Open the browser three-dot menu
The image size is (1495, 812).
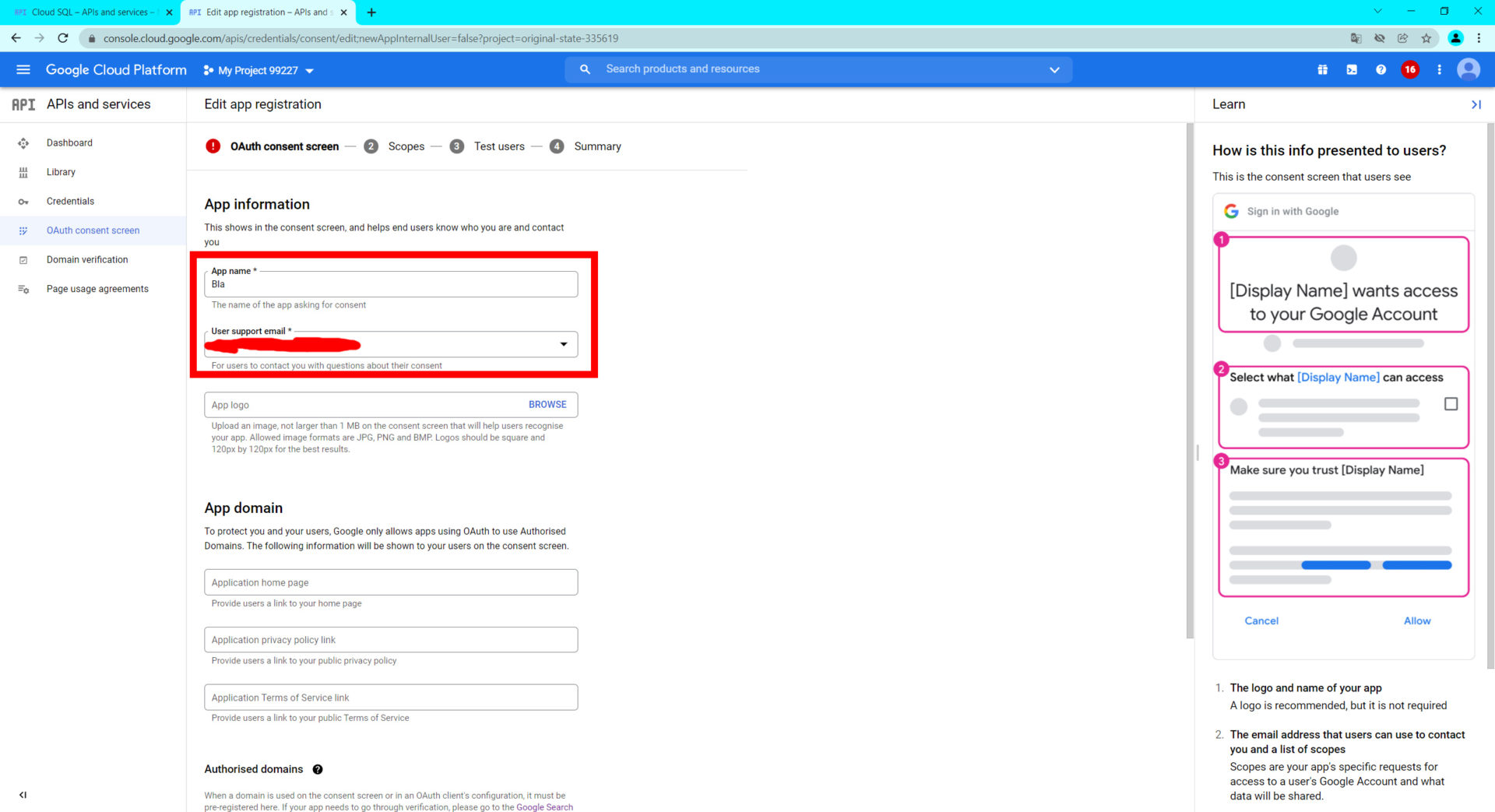coord(1479,38)
